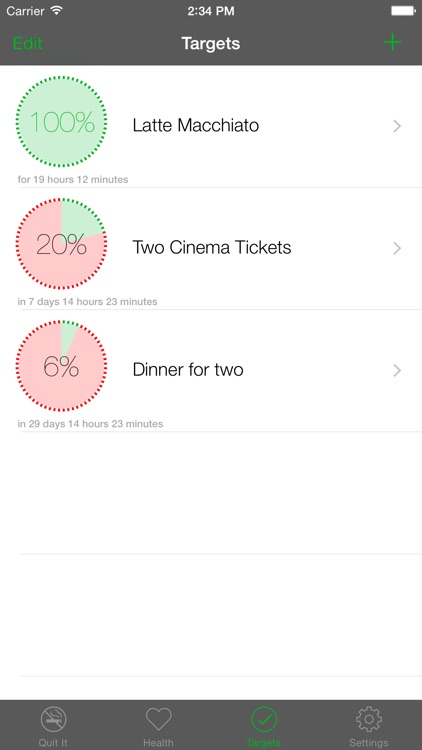This screenshot has height=750, width=422.
Task: Open the Two Cinema Tickets target
Action: coord(211,247)
